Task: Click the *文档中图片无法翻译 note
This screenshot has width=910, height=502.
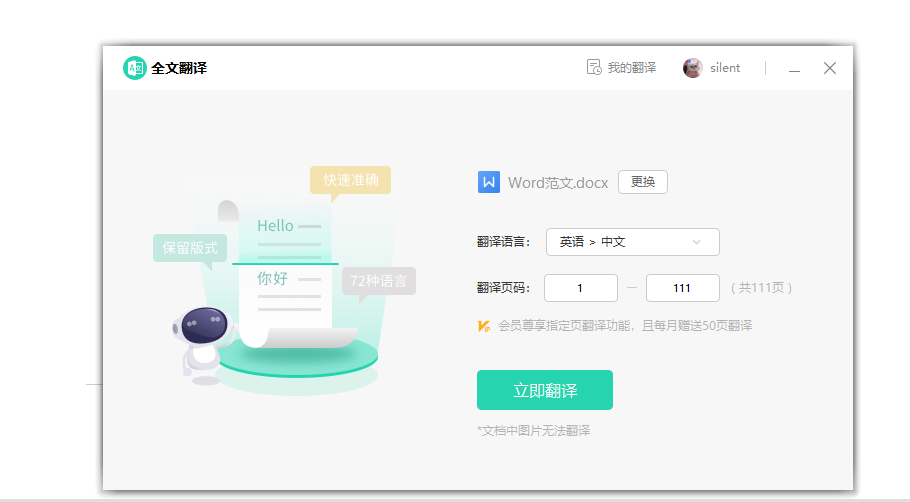Action: point(533,431)
